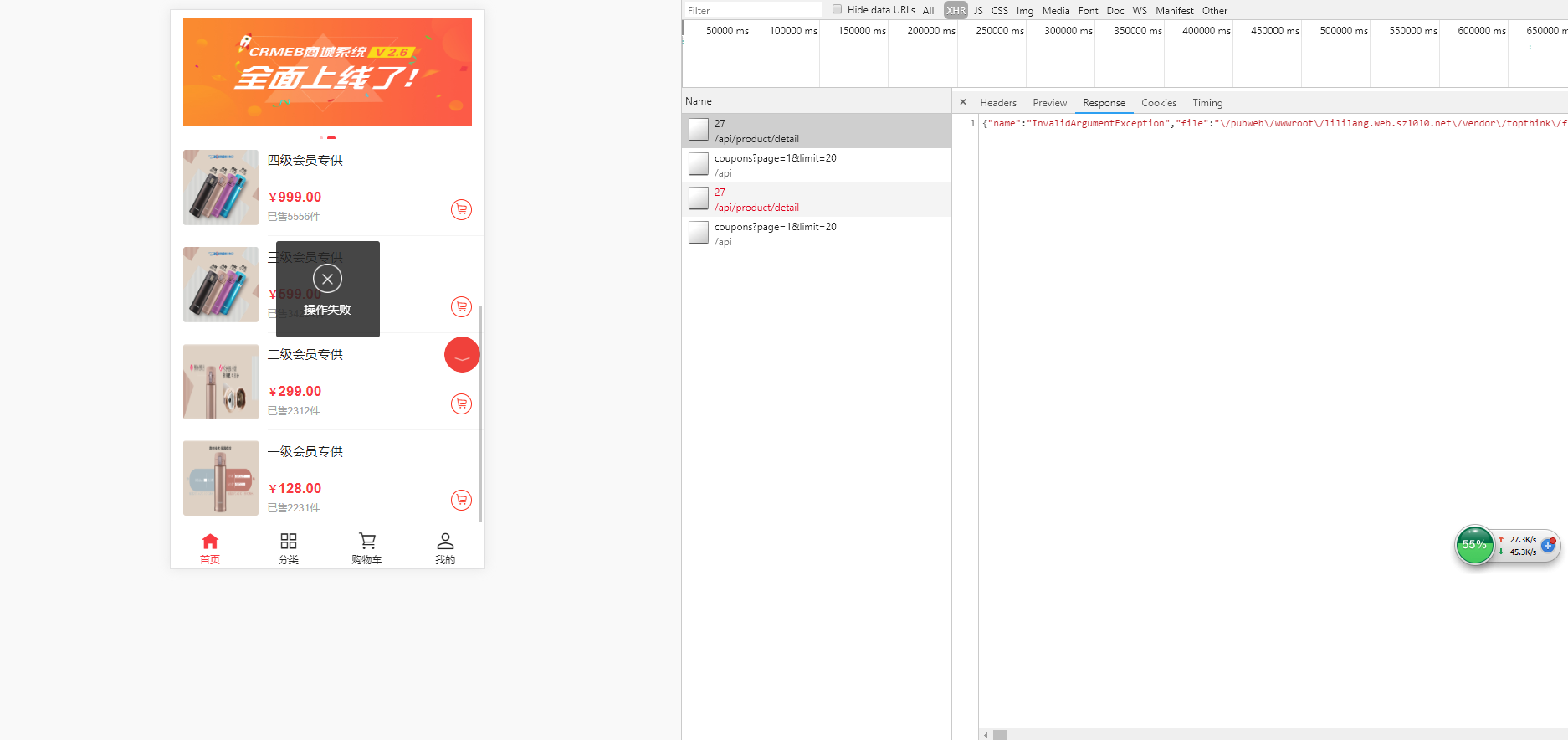Open the Timing tab
This screenshot has width=1568, height=740.
click(x=1207, y=103)
